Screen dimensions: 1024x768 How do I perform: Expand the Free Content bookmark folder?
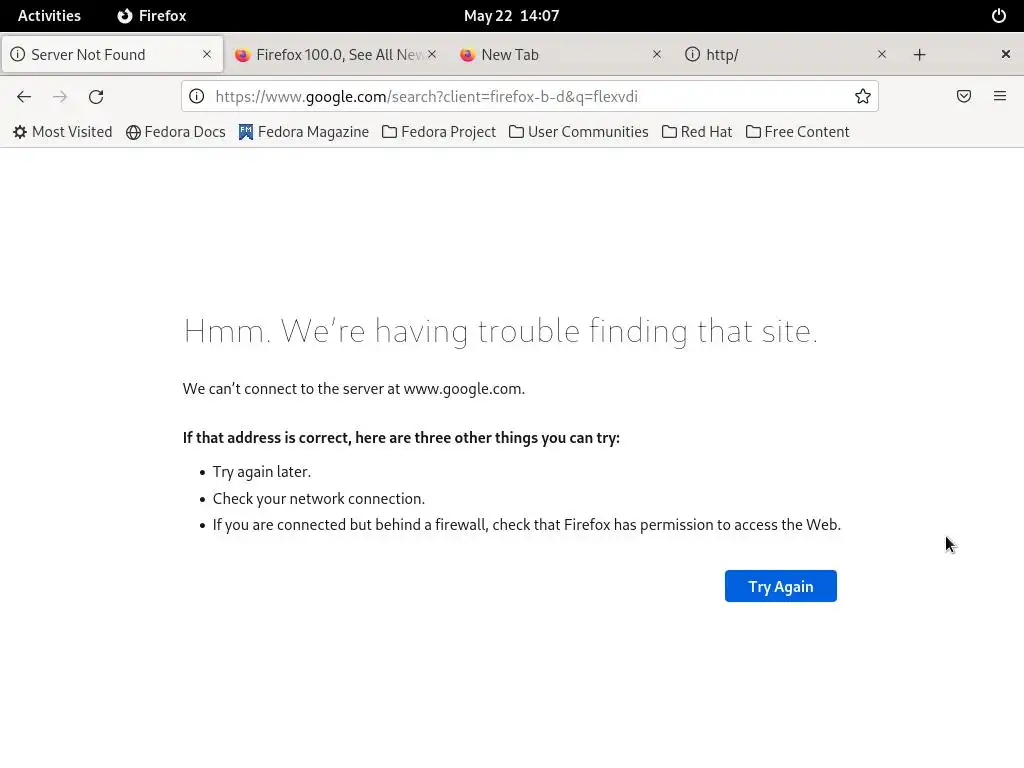tap(797, 132)
